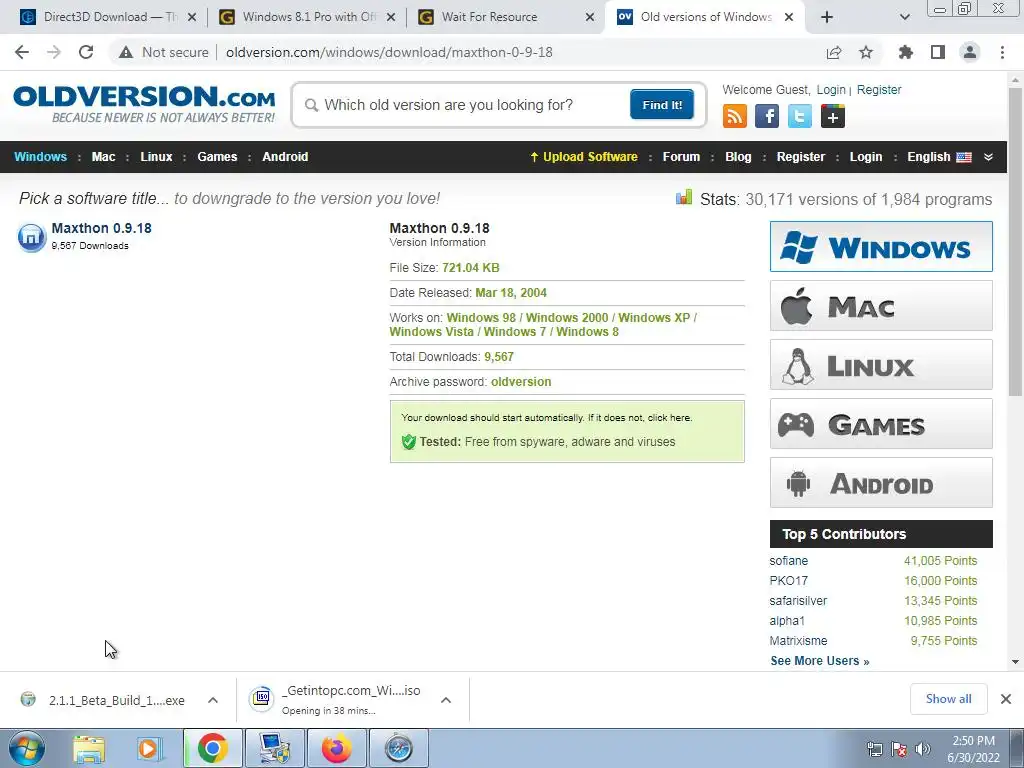Expand options for 2.1.1_Beta_Build exe download

click(213, 700)
